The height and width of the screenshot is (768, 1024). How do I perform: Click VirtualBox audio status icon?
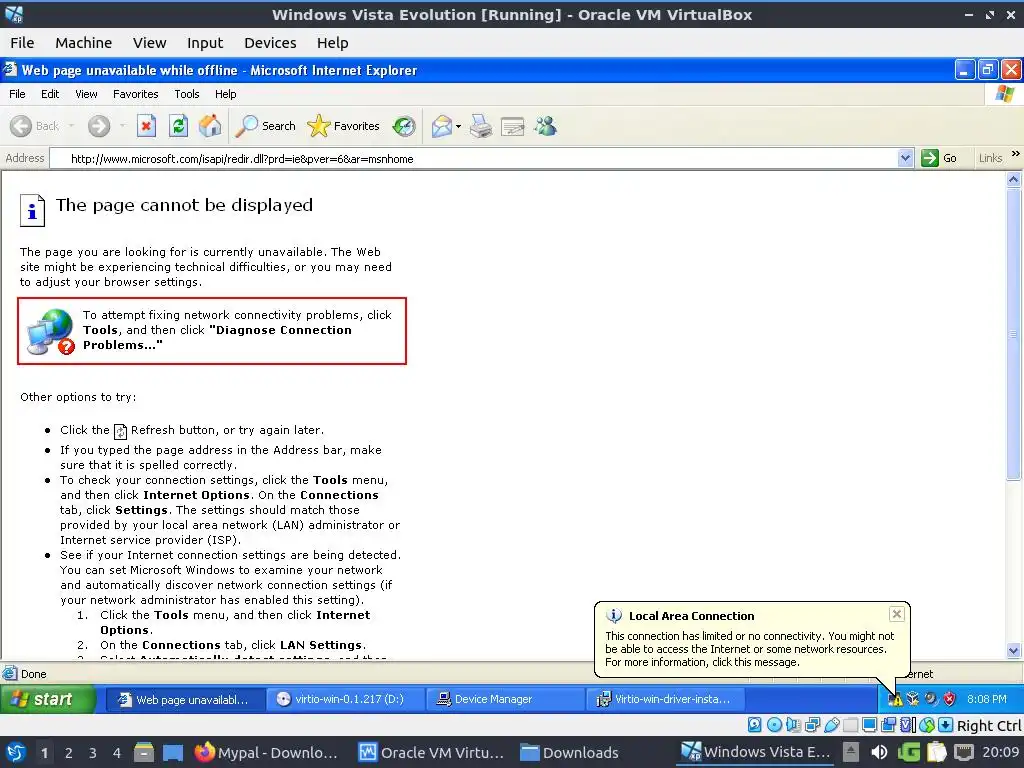(x=793, y=724)
